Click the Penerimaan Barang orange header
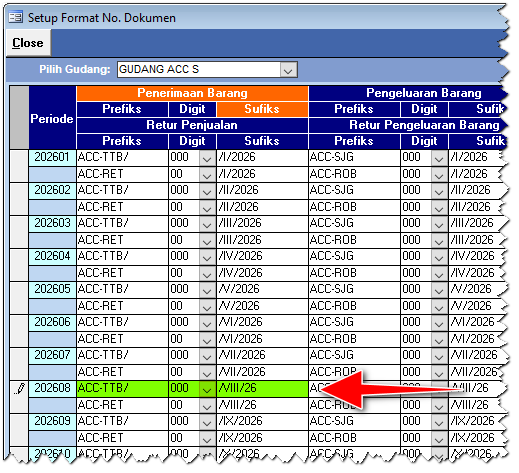The width and height of the screenshot is (519, 473). click(192, 93)
